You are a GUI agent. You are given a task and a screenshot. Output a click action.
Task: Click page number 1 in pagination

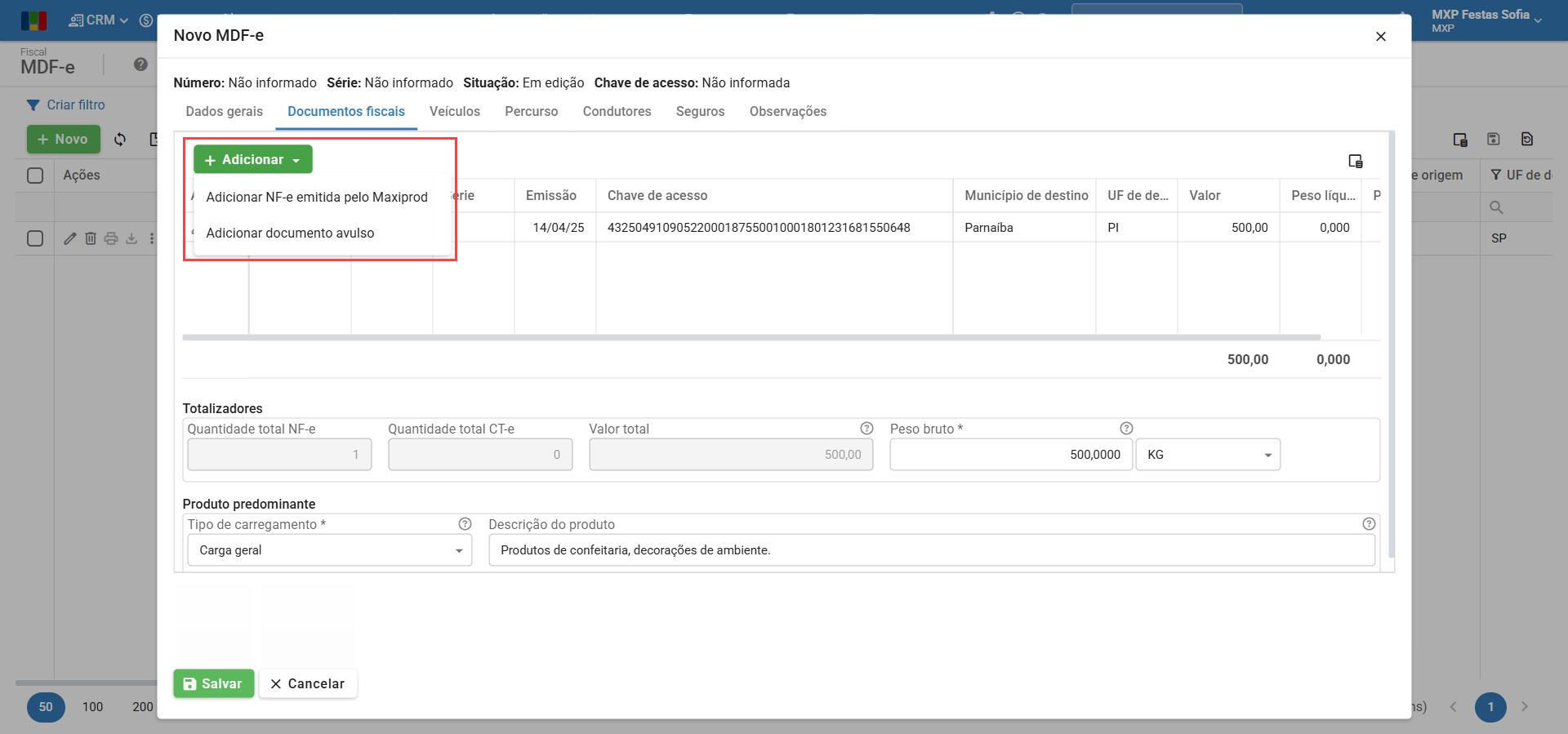[x=1490, y=707]
